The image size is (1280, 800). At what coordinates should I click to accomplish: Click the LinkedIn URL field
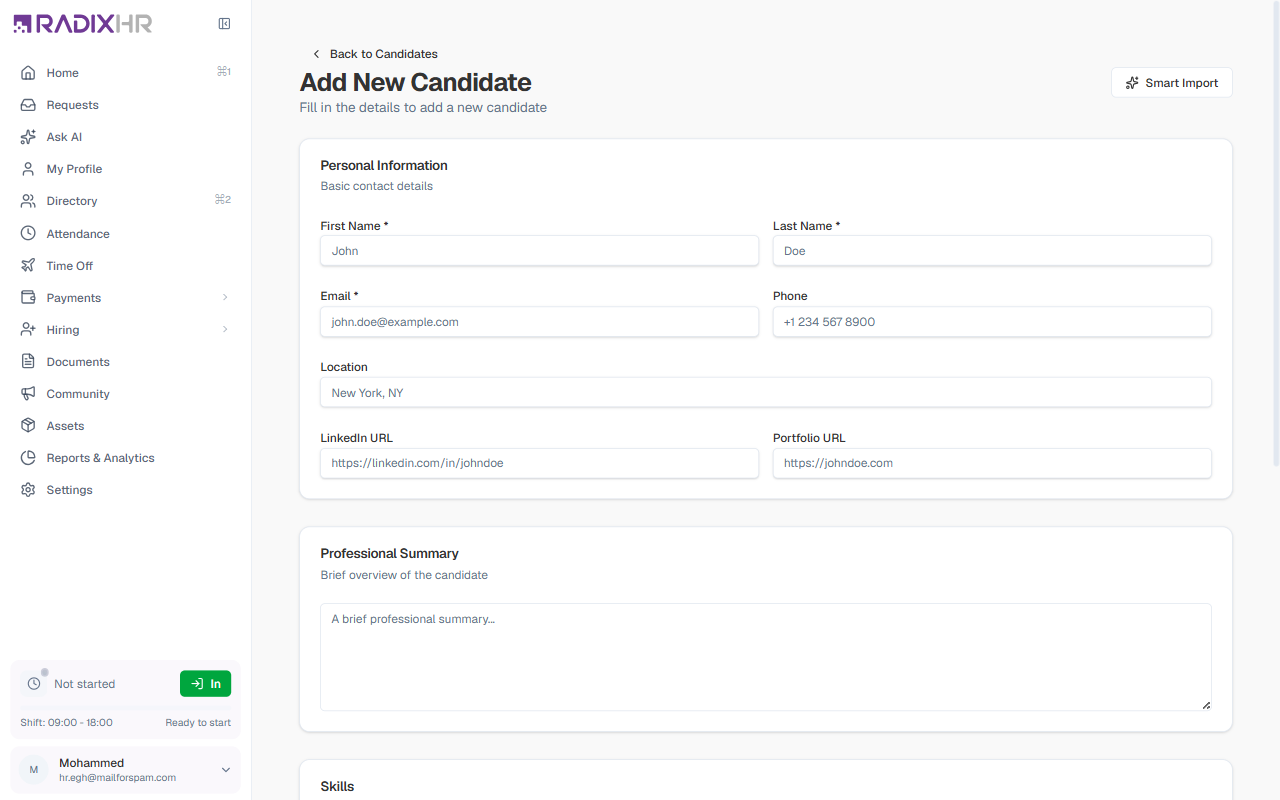click(x=539, y=463)
